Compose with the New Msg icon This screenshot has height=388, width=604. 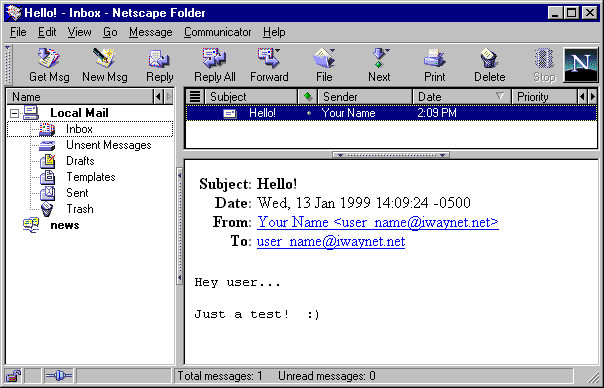click(x=104, y=59)
